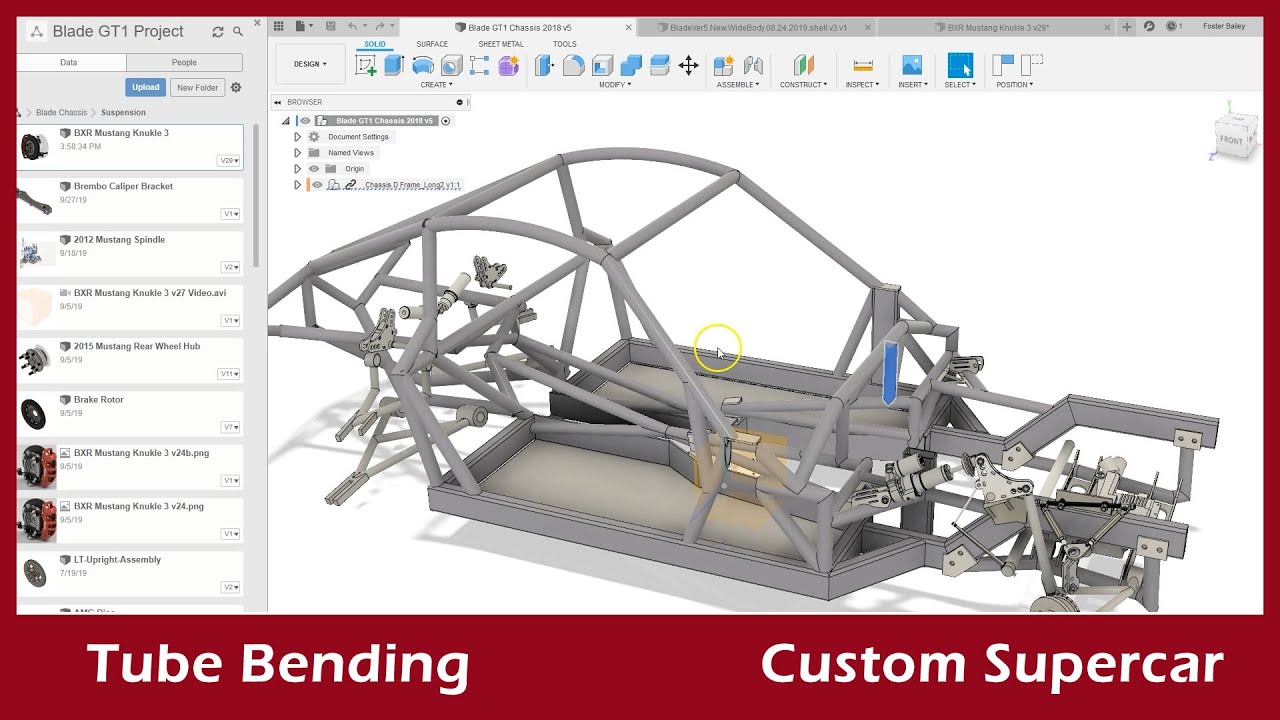The height and width of the screenshot is (720, 1280).
Task: Open data panel settings gear
Action: click(x=236, y=88)
